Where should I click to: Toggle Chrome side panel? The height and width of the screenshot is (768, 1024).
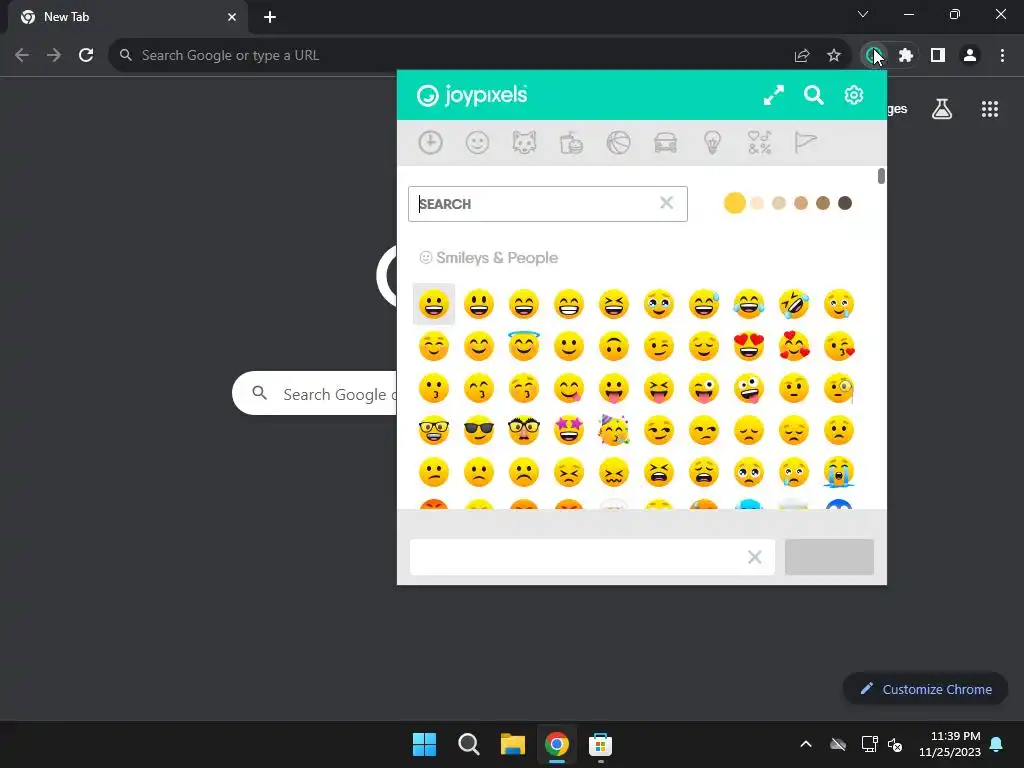click(x=938, y=56)
